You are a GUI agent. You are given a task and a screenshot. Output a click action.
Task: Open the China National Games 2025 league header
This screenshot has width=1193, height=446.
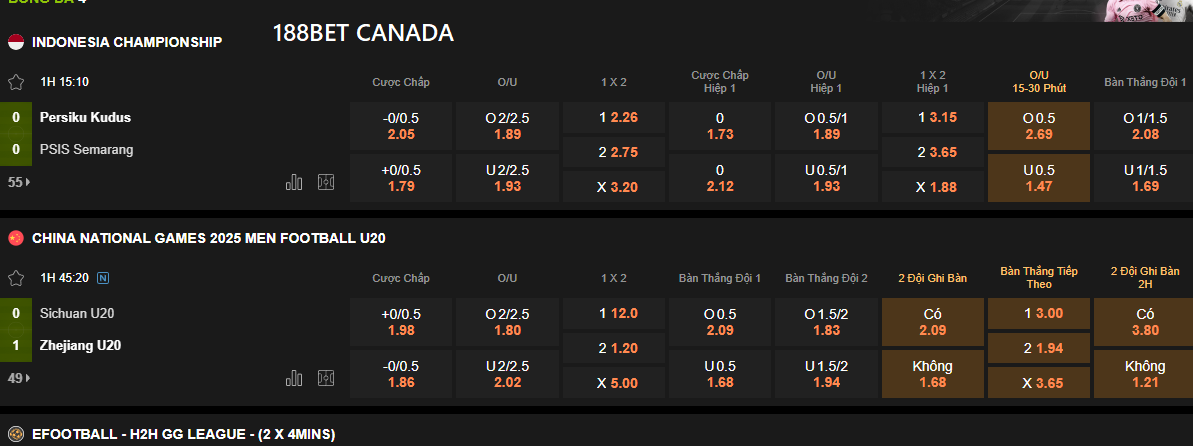209,238
